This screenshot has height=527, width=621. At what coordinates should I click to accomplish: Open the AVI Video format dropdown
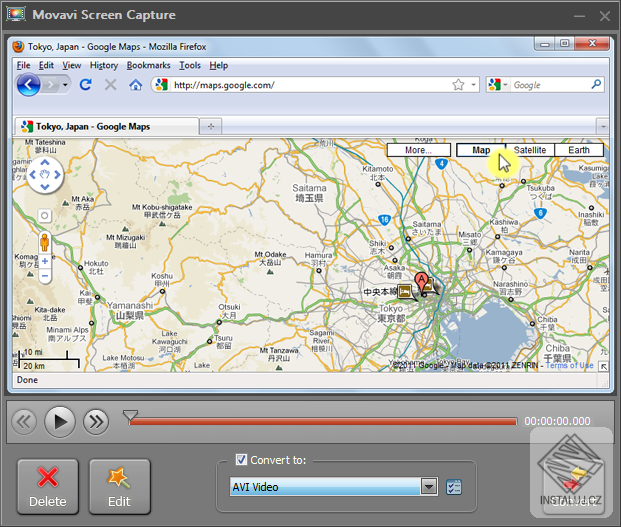click(x=429, y=486)
